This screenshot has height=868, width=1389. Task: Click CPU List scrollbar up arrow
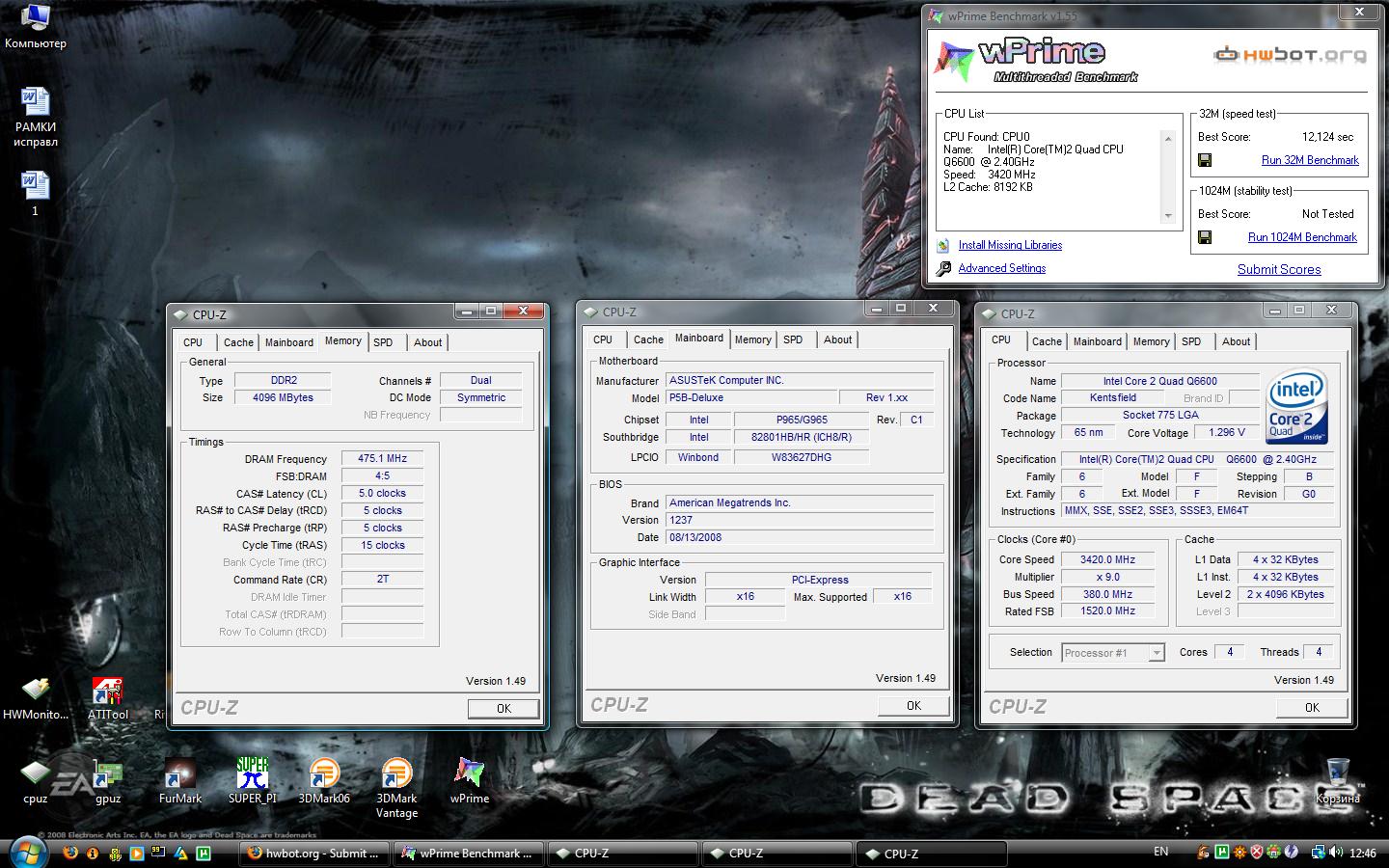pos(1168,139)
